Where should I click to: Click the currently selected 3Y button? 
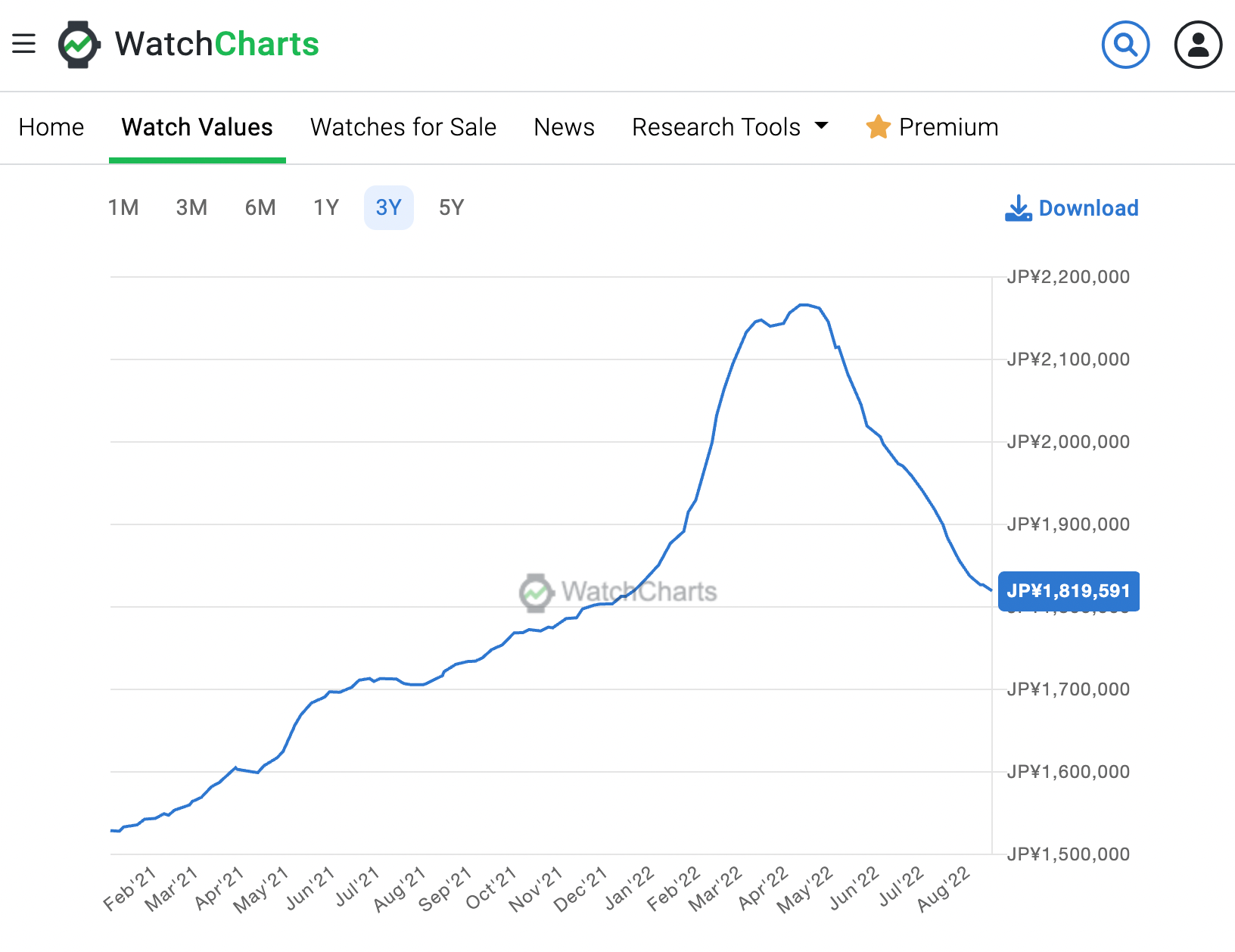coord(388,207)
